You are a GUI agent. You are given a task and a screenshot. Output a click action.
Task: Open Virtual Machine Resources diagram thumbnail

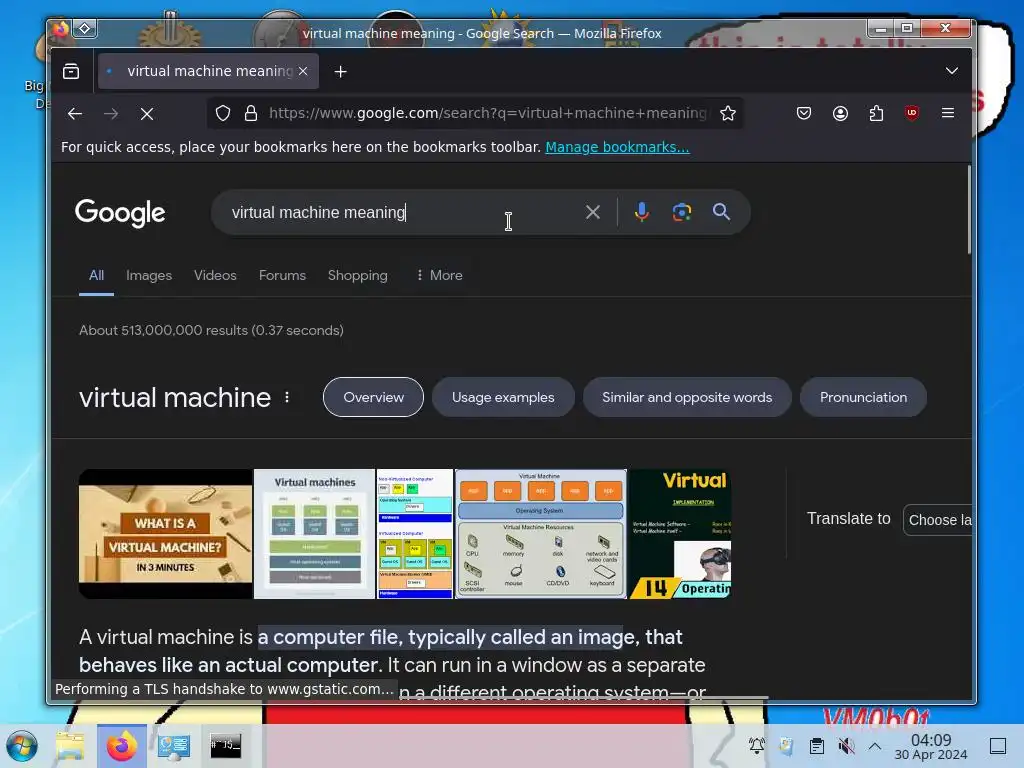[x=541, y=534]
